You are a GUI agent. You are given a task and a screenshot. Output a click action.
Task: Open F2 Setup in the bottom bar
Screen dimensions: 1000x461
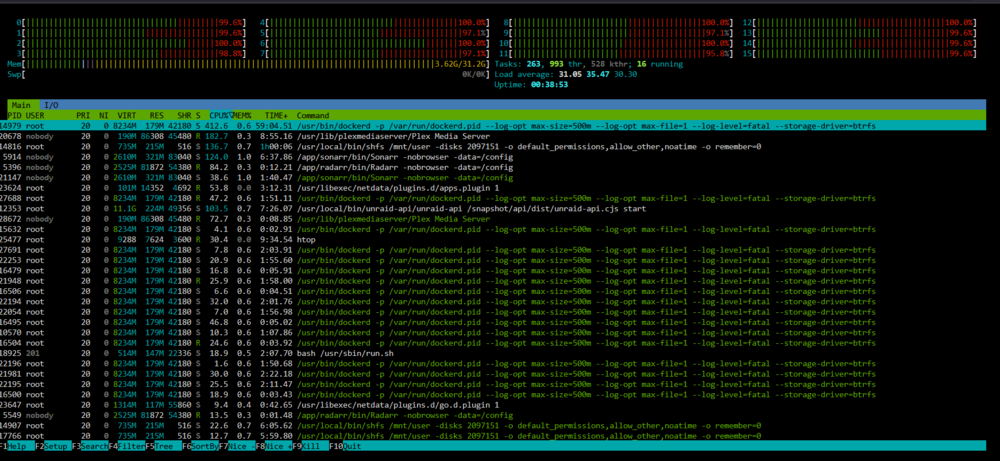click(54, 446)
